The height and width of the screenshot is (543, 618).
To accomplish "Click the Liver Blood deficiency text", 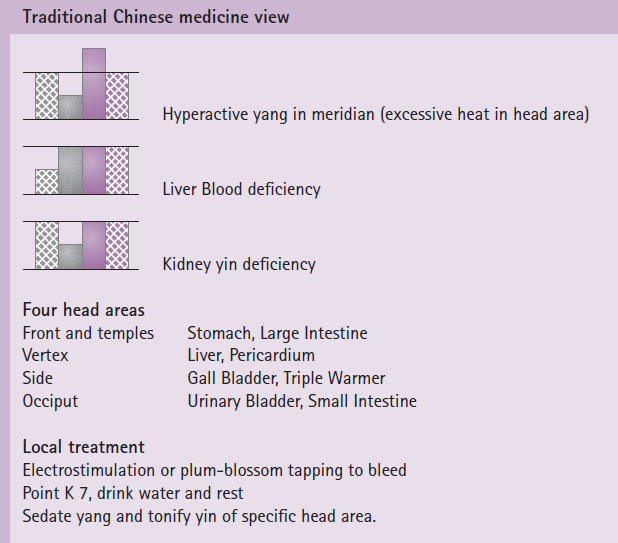I will (x=242, y=189).
